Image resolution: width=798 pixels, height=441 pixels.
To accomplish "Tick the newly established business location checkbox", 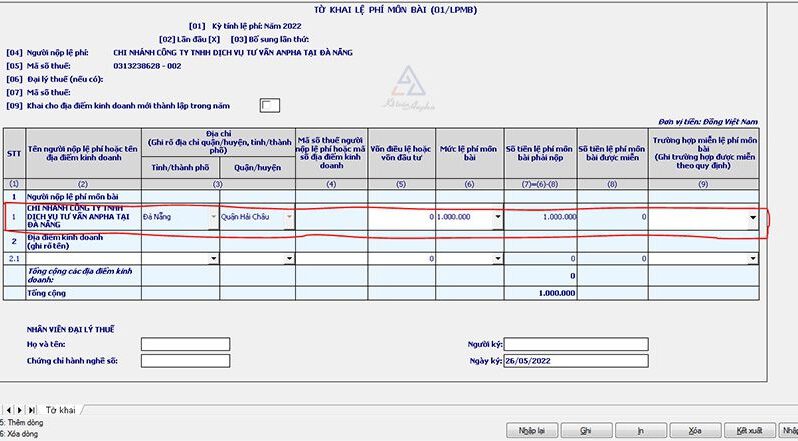I will pyautogui.click(x=269, y=105).
